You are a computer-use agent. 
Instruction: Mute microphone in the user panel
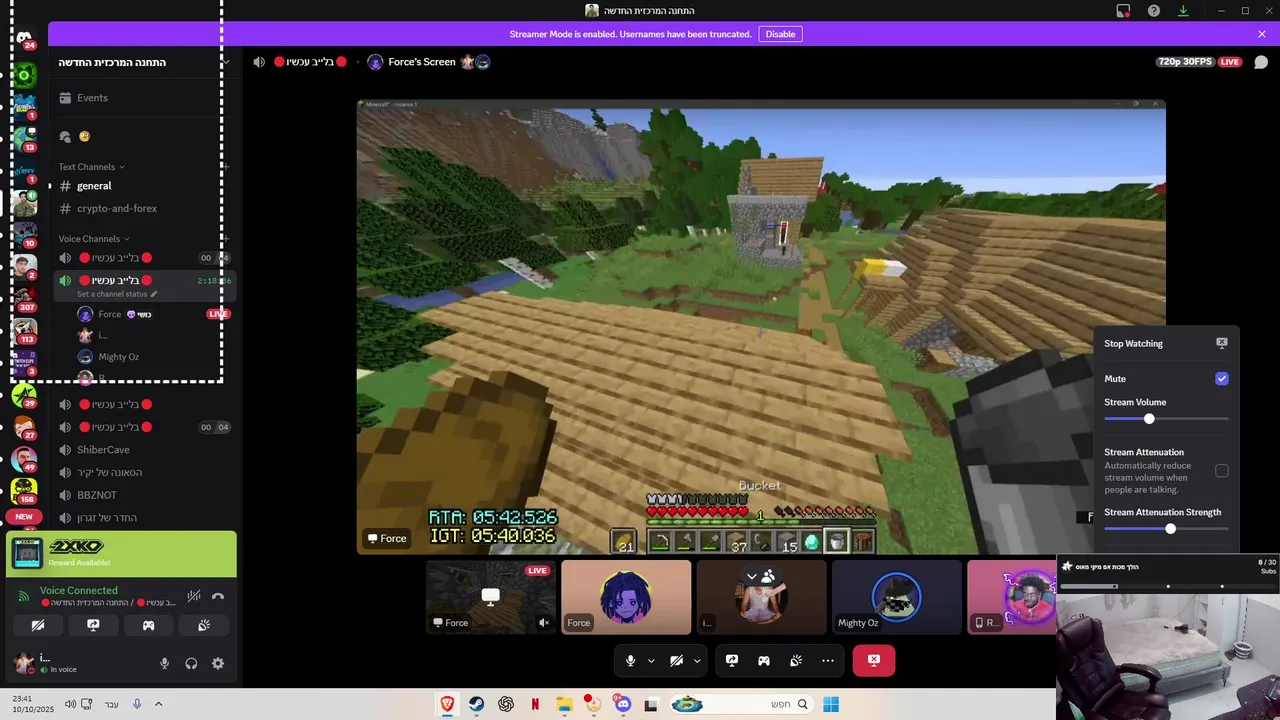point(165,663)
